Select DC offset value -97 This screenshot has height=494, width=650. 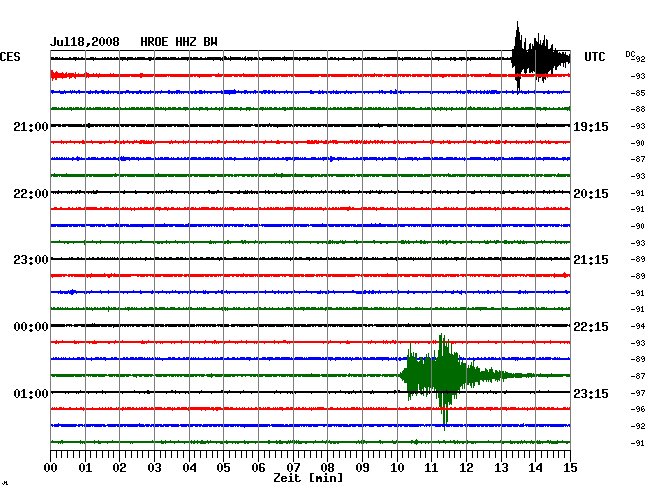click(x=638, y=393)
